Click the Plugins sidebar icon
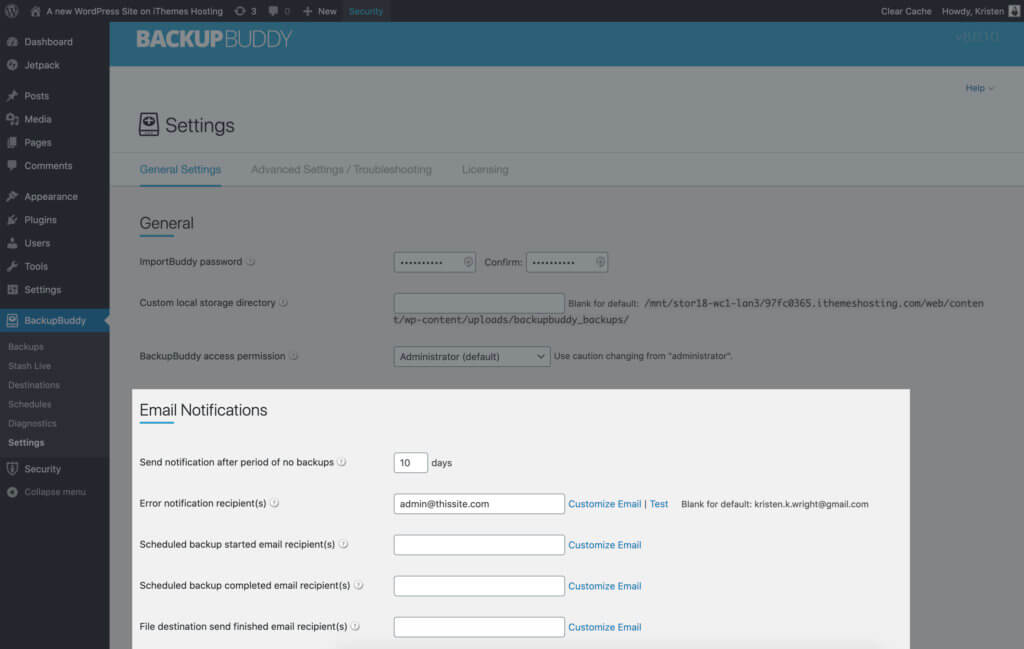The image size is (1024, 649). 12,220
